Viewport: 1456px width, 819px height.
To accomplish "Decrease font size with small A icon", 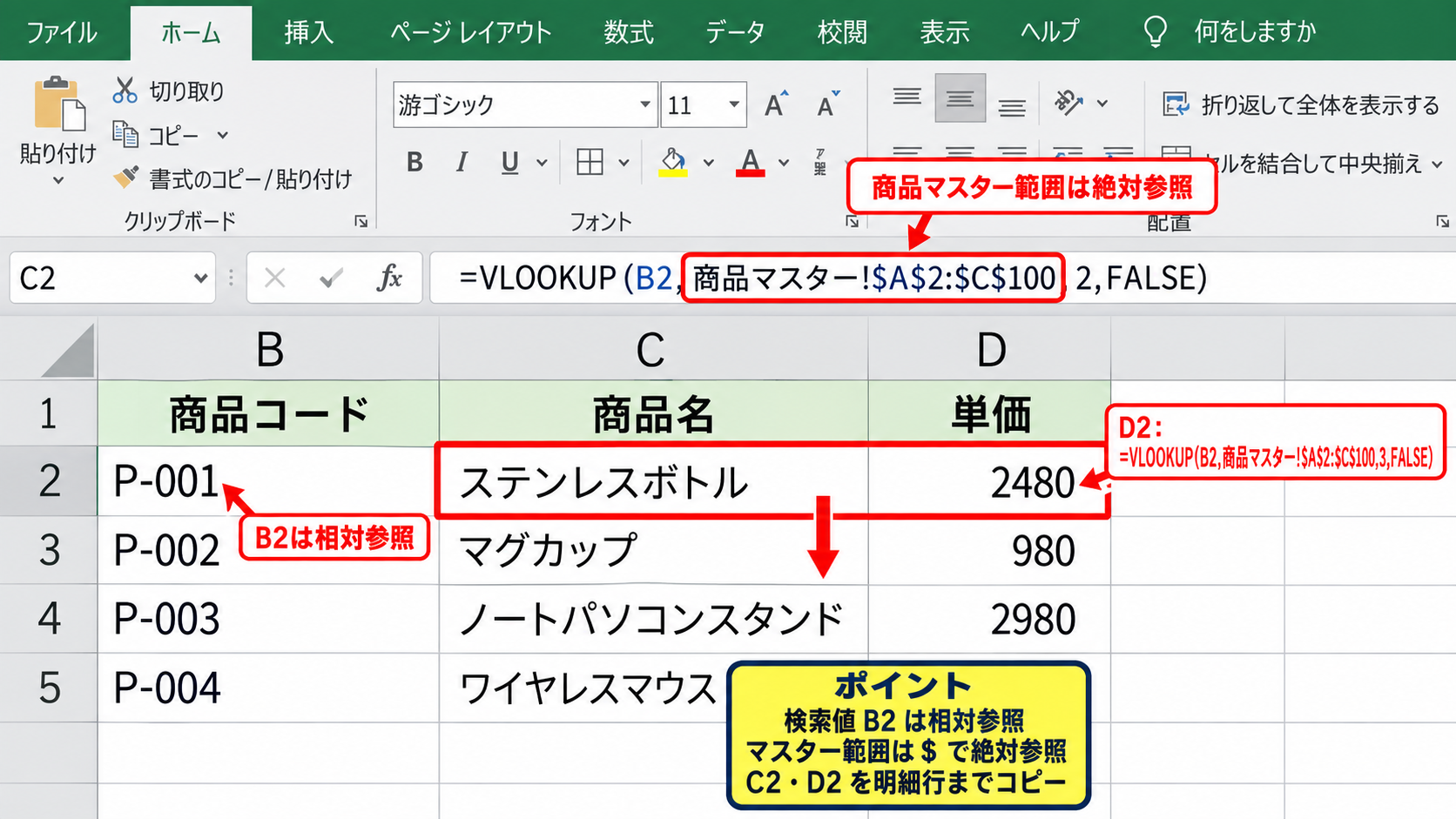I will 827,104.
